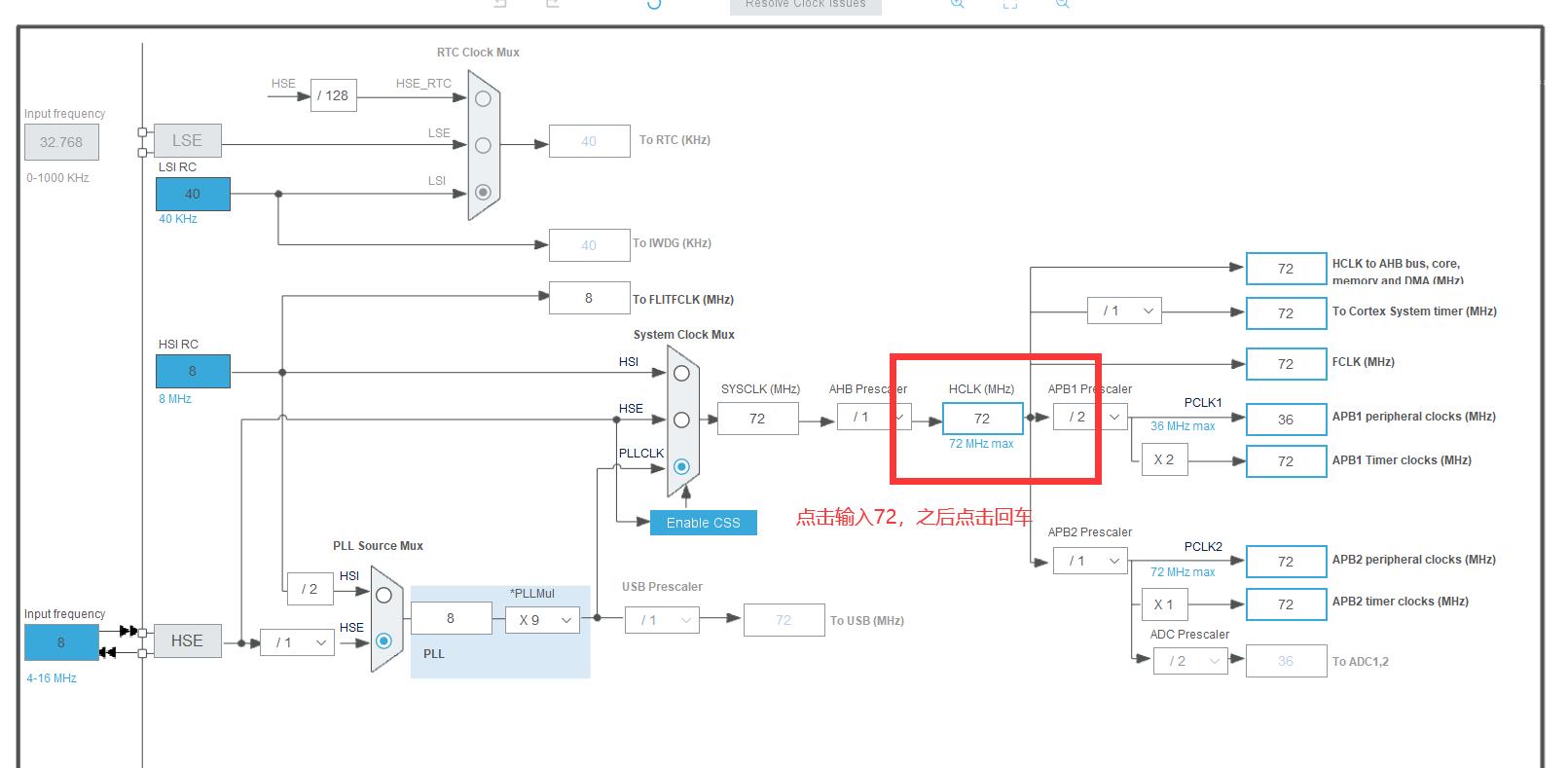
Task: Click the HSI RC 8 value box
Action: click(x=193, y=371)
